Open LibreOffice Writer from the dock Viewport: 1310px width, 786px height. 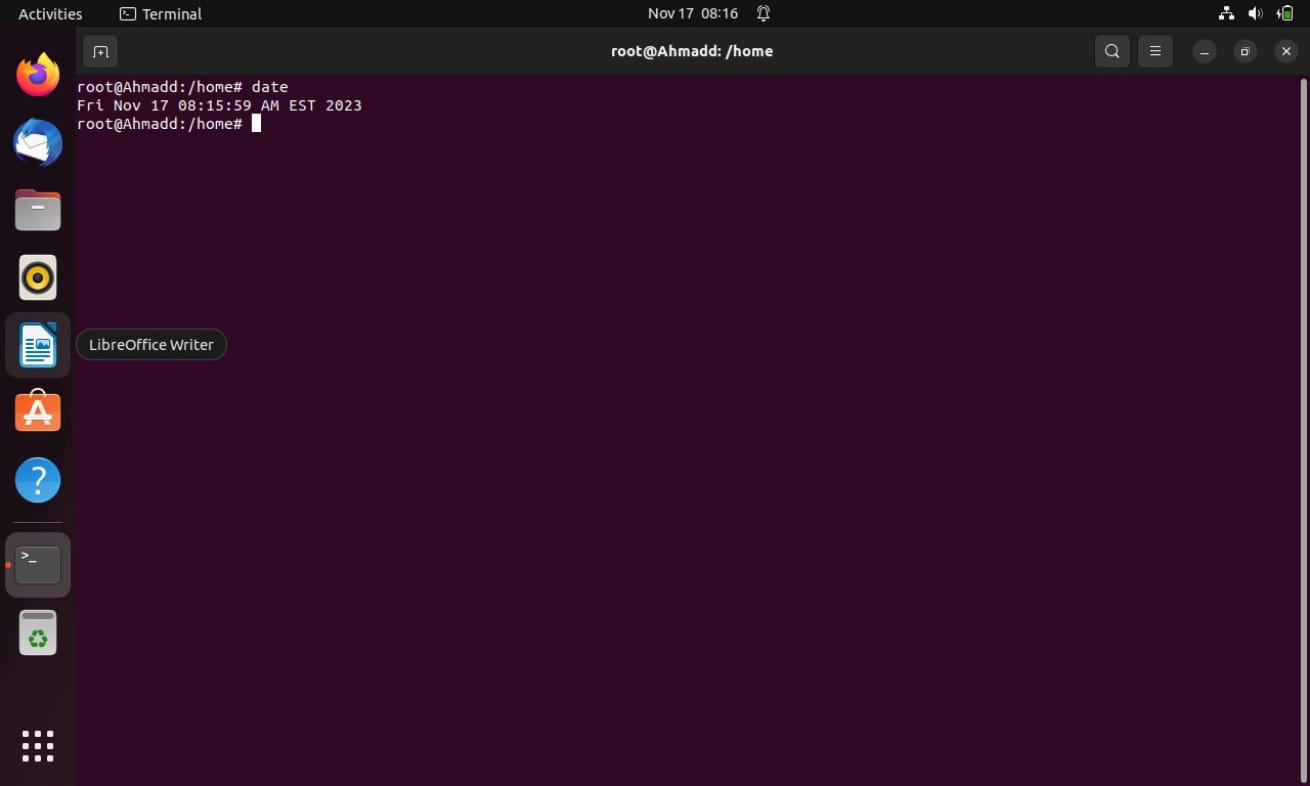point(38,345)
